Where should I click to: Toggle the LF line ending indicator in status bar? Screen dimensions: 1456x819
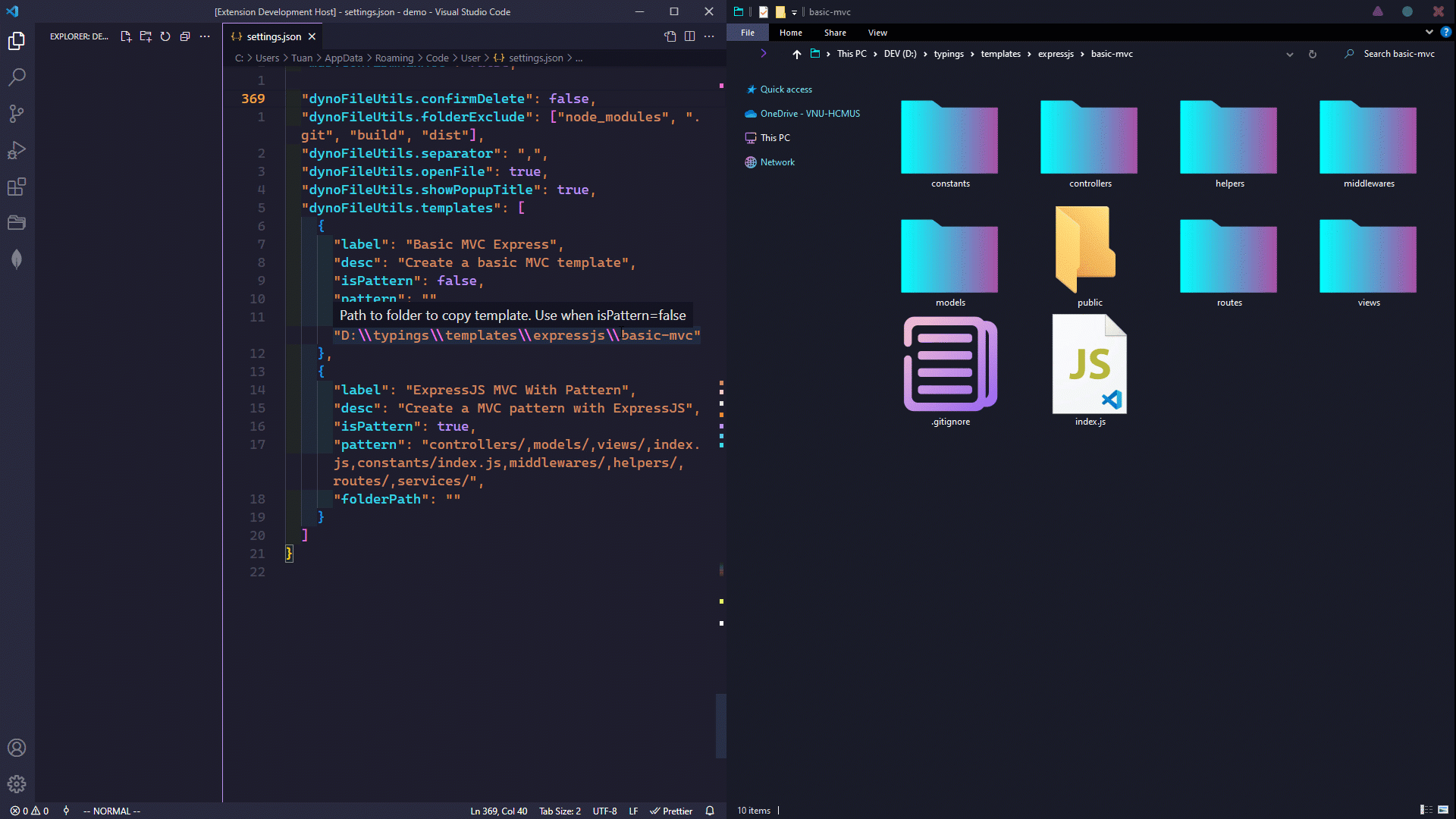636,810
